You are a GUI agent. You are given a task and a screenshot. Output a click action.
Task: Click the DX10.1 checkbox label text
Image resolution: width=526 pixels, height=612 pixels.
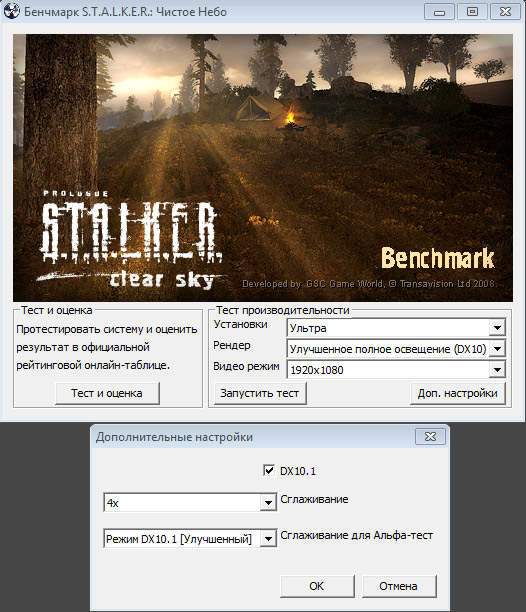pos(298,471)
